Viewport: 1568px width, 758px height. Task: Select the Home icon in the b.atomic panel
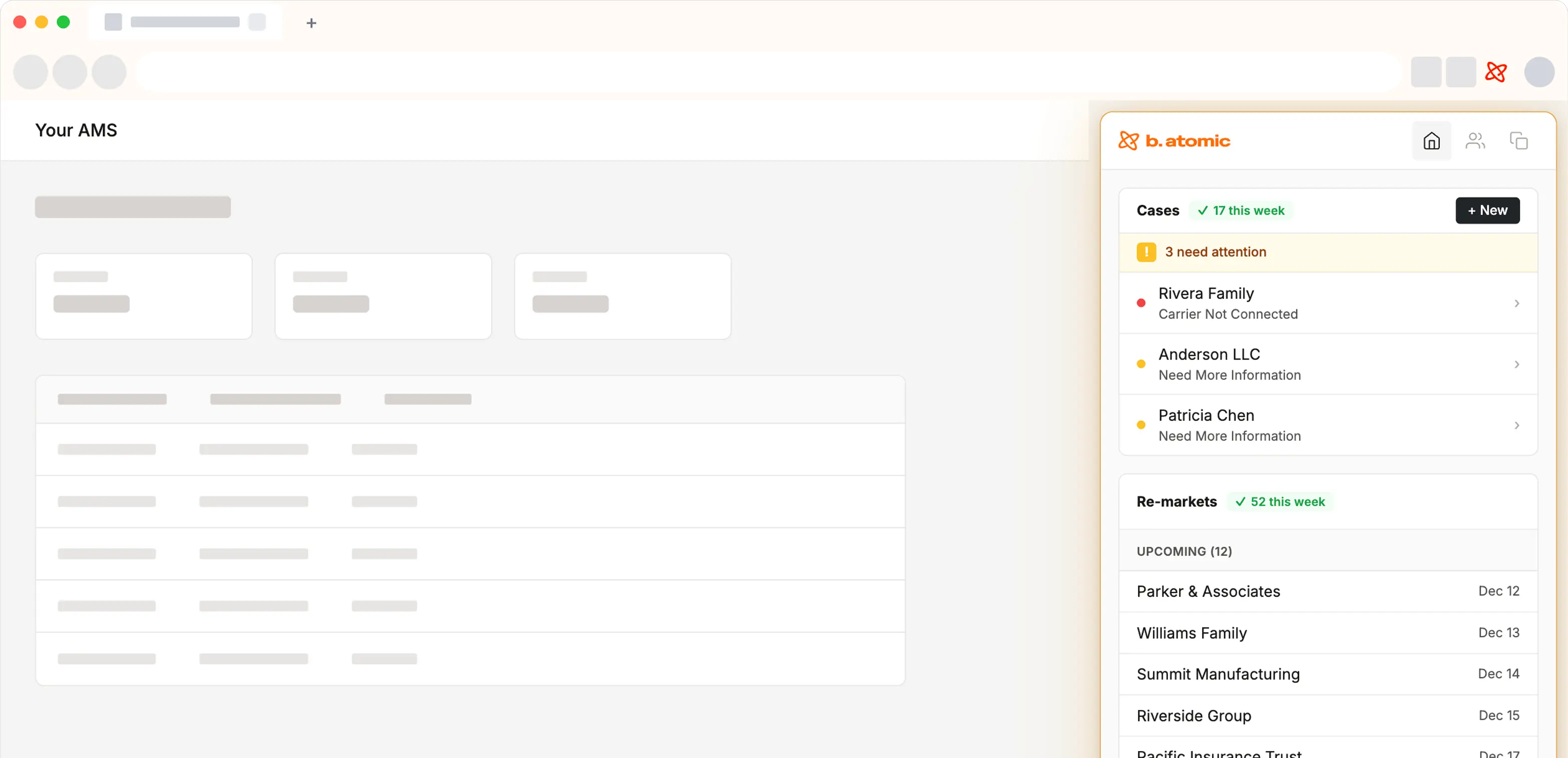pos(1432,140)
